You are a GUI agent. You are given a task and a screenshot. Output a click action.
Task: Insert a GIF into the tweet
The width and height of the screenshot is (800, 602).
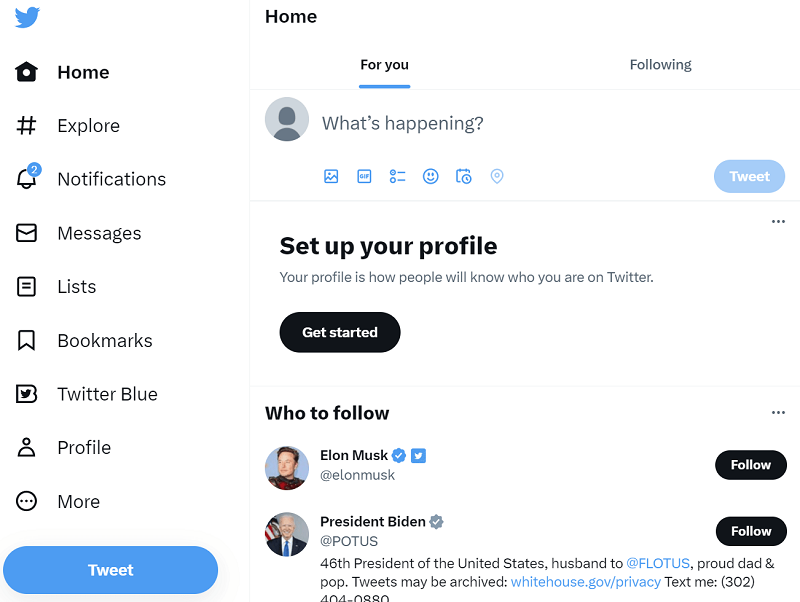point(364,177)
